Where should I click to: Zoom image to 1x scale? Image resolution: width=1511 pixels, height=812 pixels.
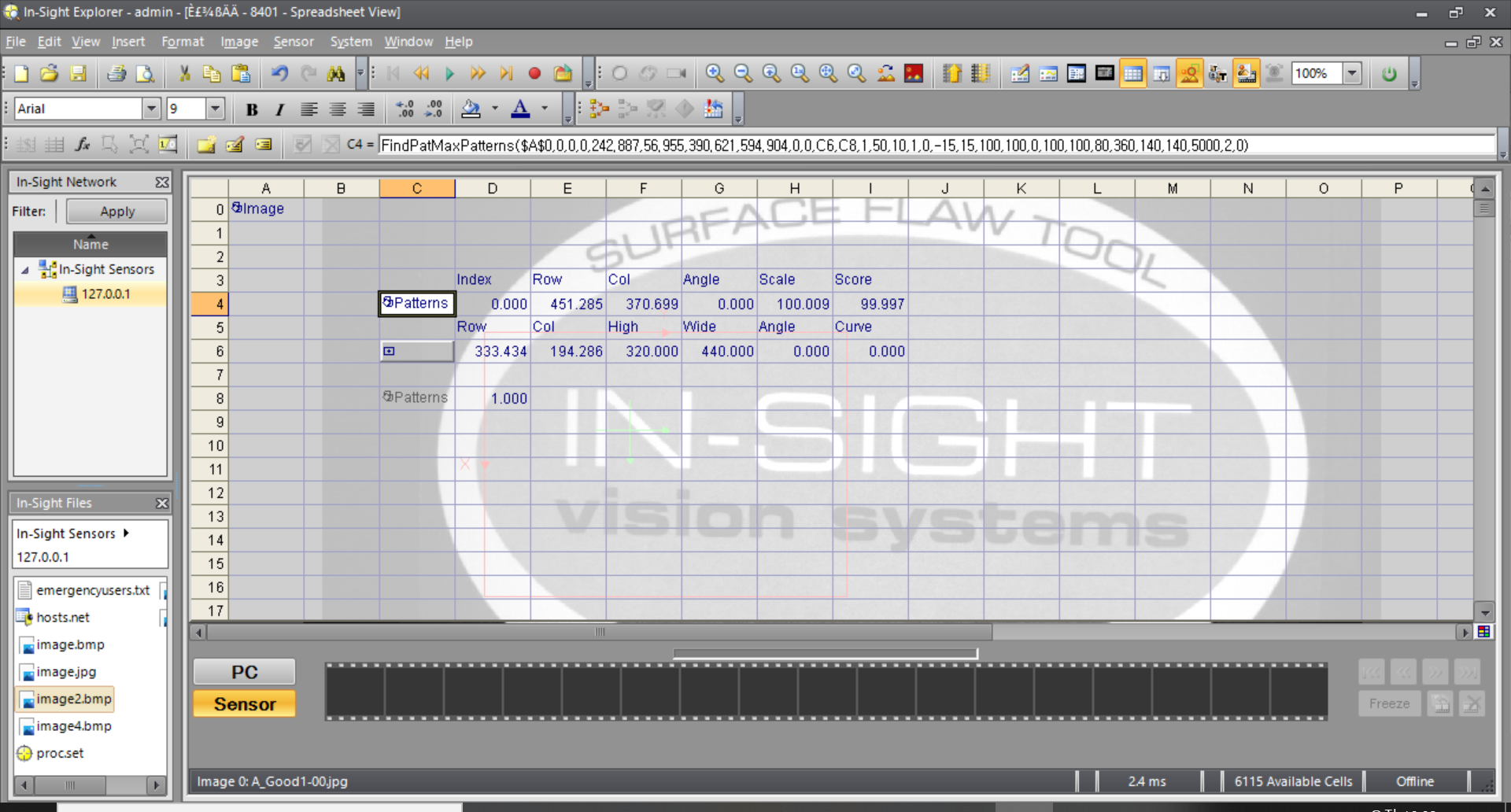pyautogui.click(x=800, y=74)
